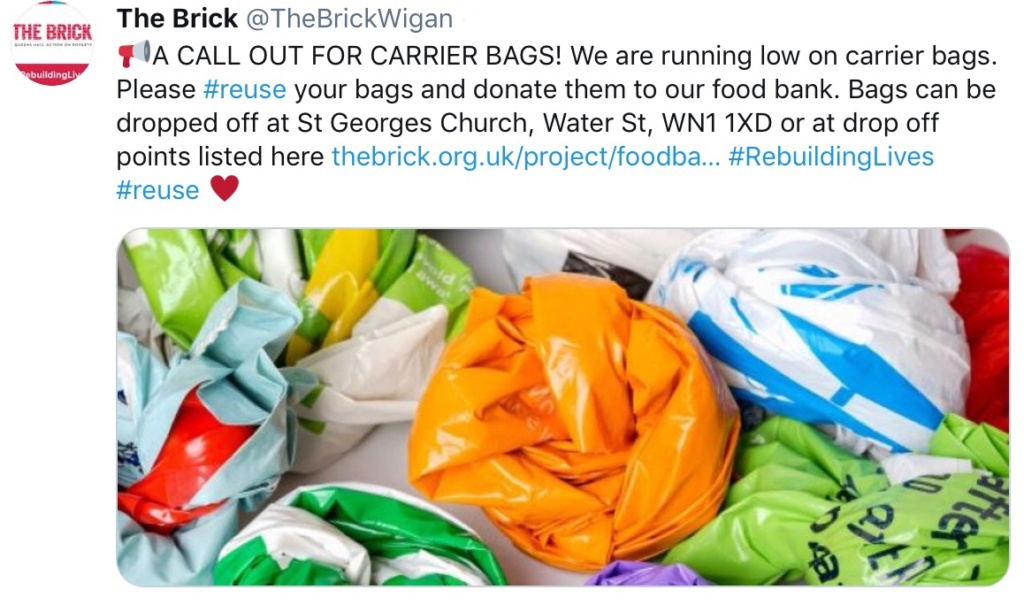Viewport: 1024px width, 605px height.
Task: Click the "A CALL OUT FOR CARRIER BAGS!" text
Action: point(357,56)
